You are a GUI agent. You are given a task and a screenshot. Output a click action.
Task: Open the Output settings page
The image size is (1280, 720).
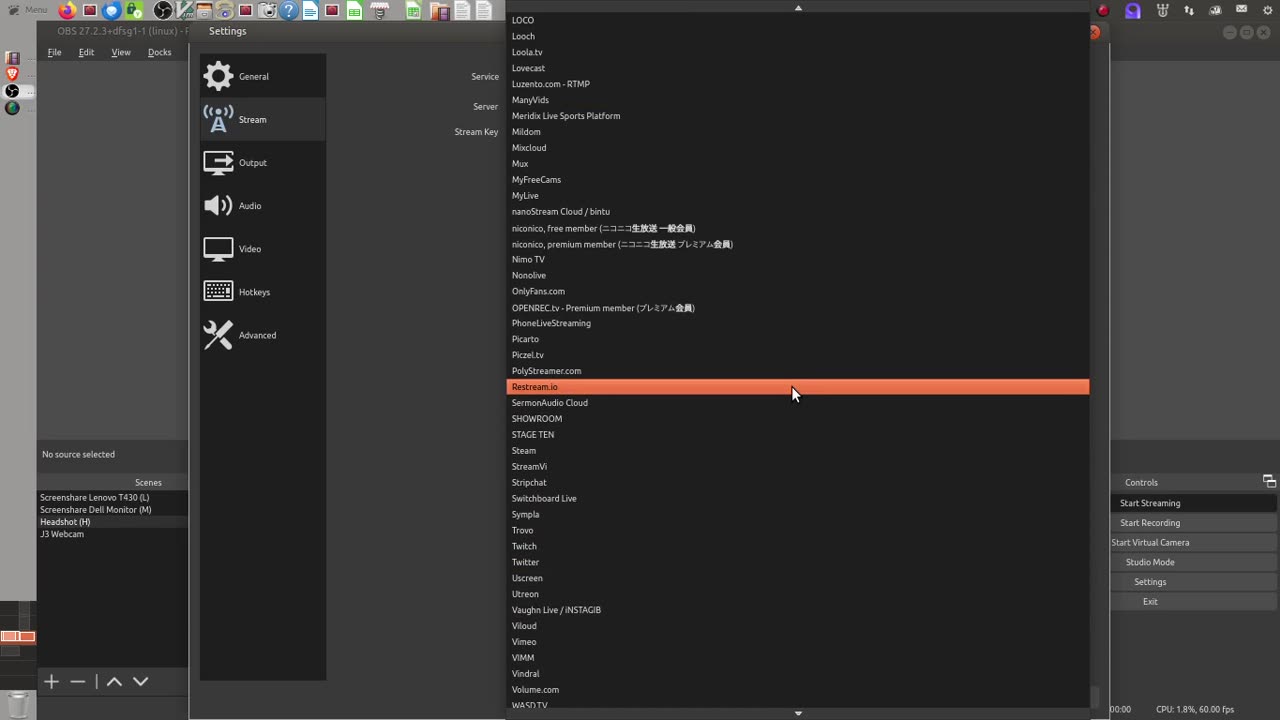click(x=263, y=162)
